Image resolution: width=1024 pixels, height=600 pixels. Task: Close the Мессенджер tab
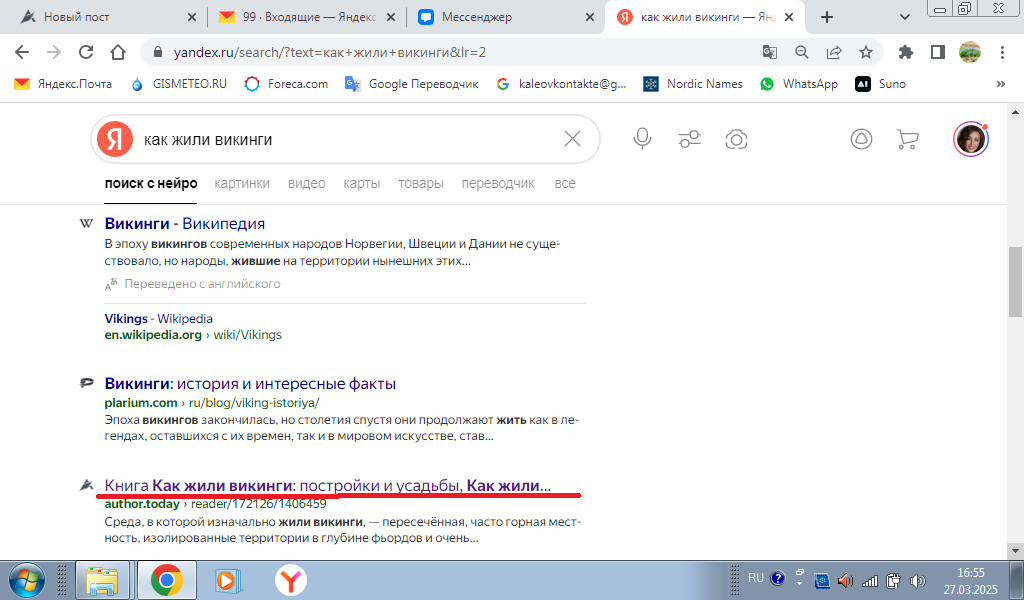click(590, 17)
